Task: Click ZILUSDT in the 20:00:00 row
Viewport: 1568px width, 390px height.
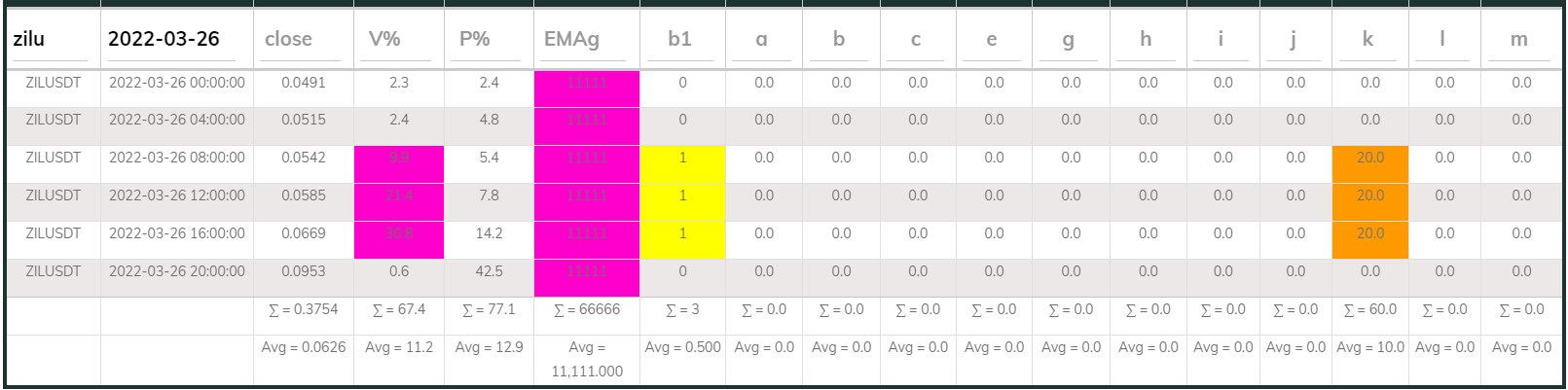Action: [54, 272]
